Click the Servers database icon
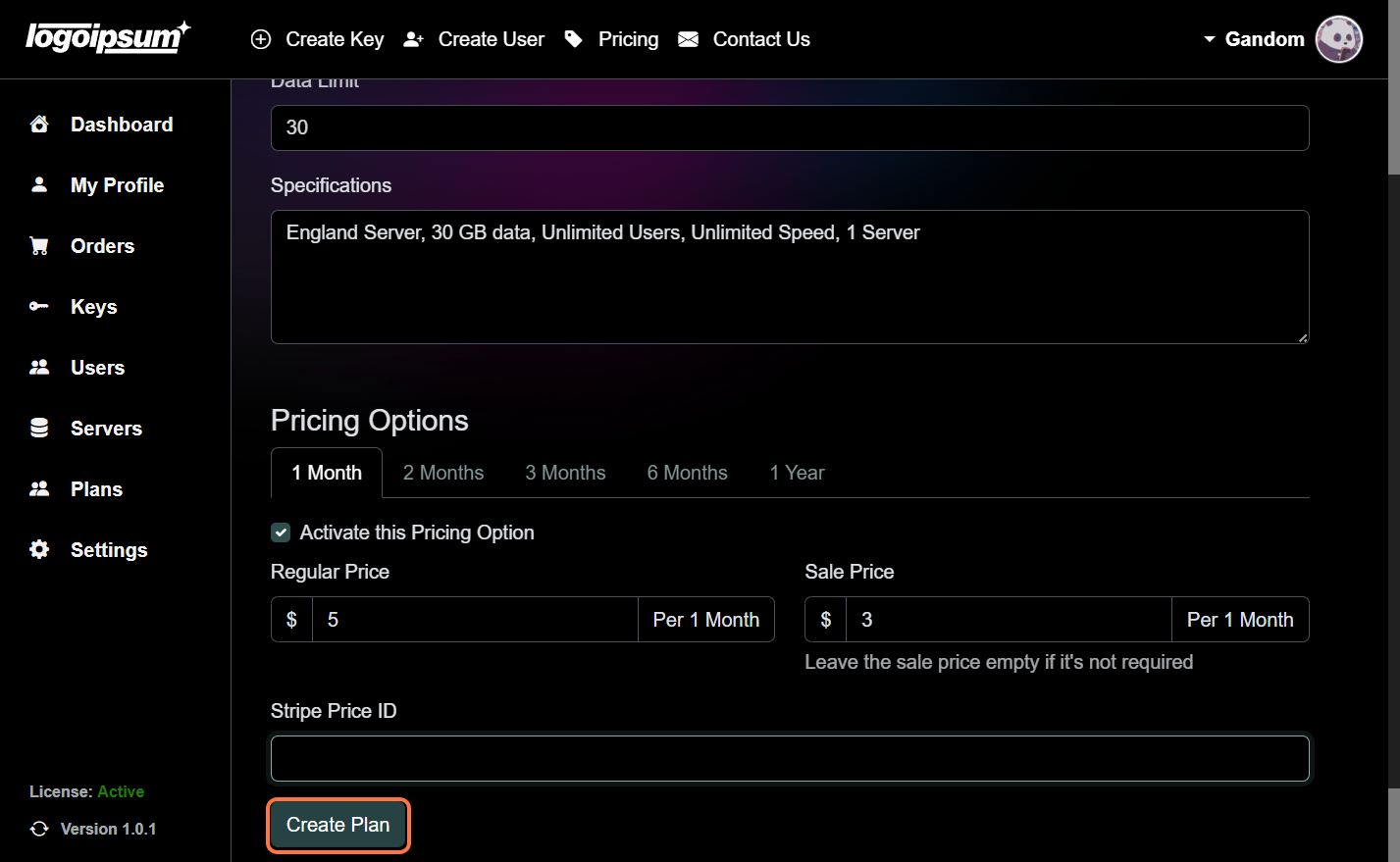Screen dimensions: 1400x862 click(x=39, y=429)
